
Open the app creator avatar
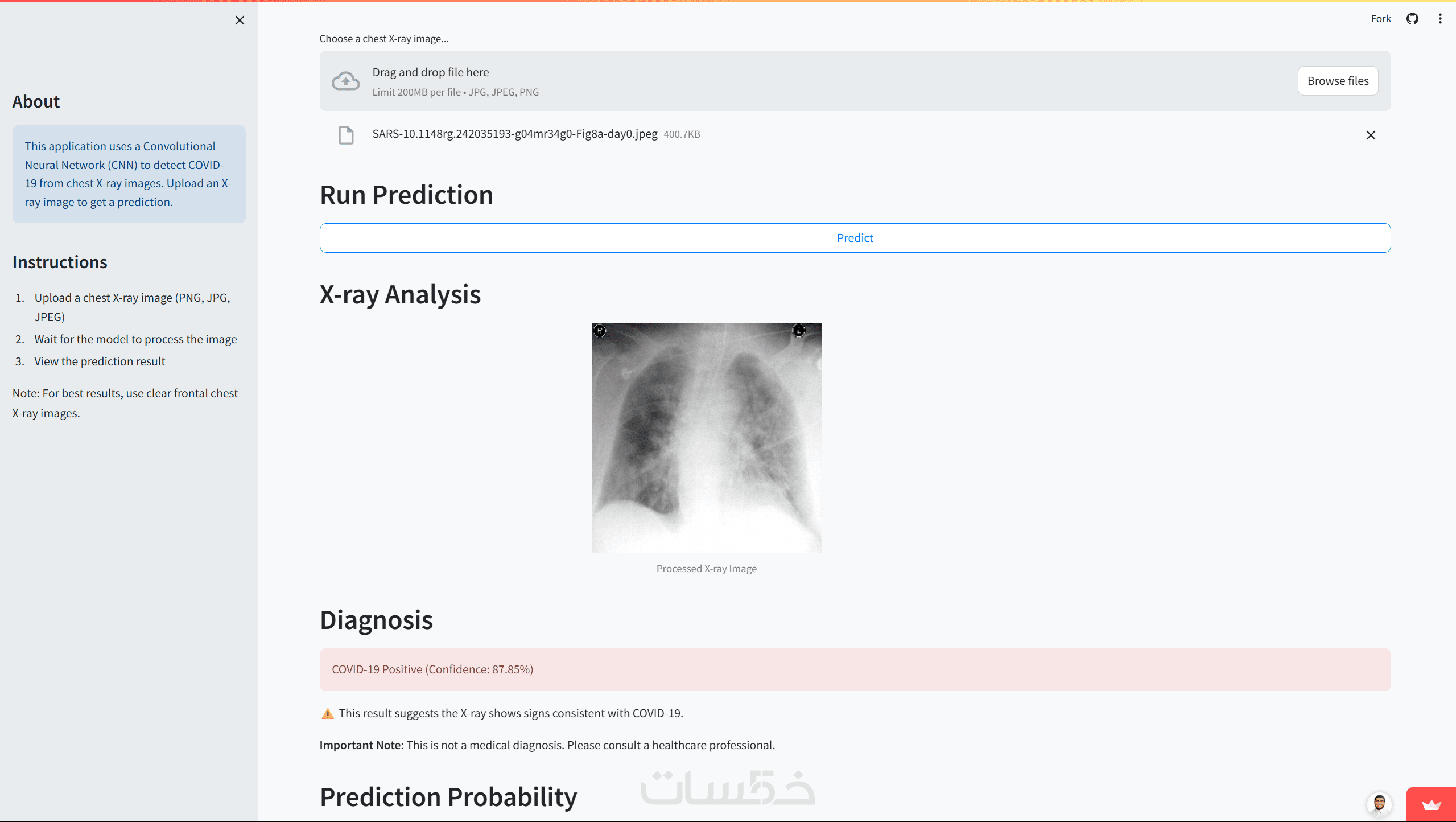click(x=1379, y=804)
